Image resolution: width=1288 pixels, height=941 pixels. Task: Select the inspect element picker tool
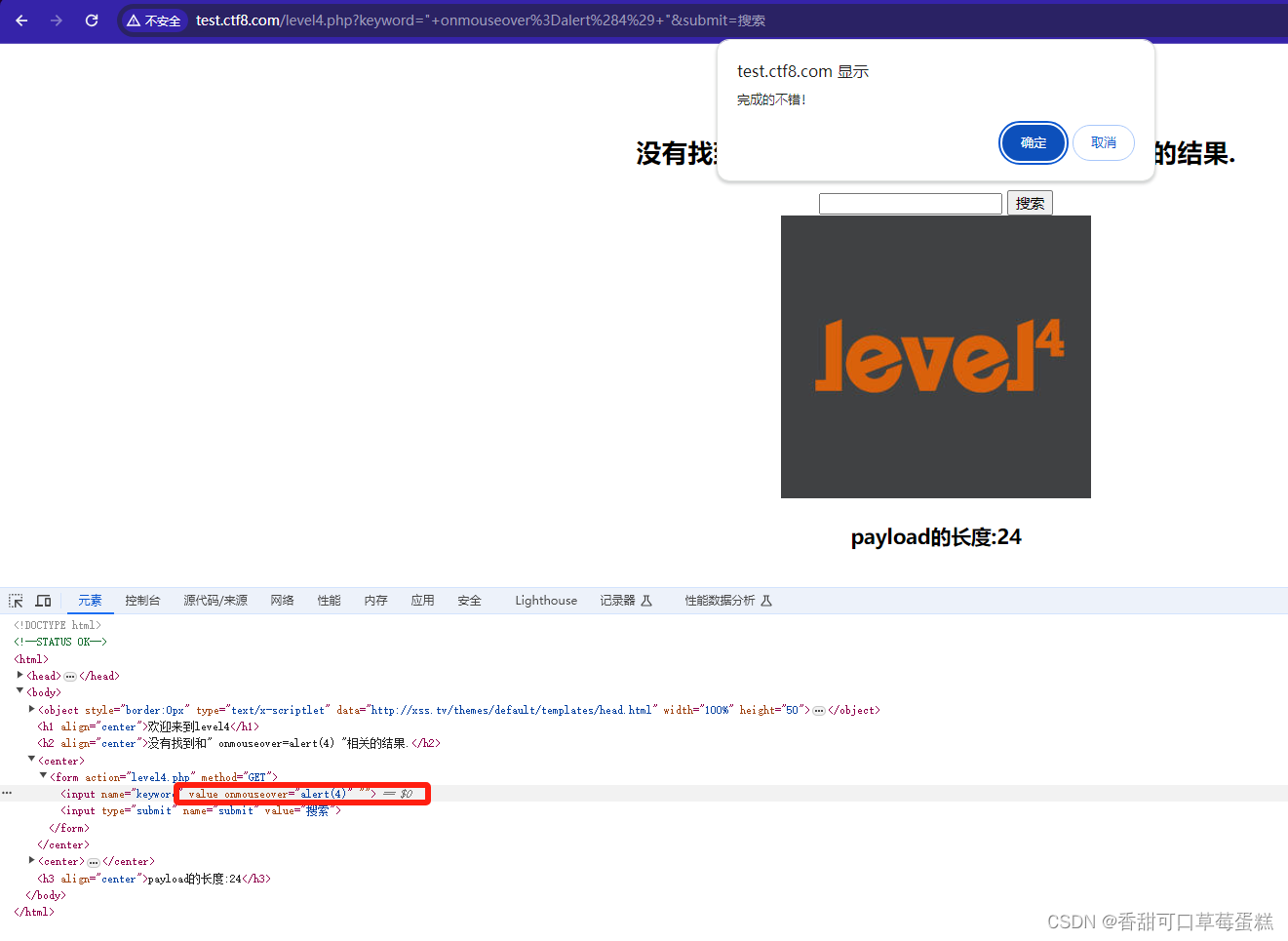point(15,600)
